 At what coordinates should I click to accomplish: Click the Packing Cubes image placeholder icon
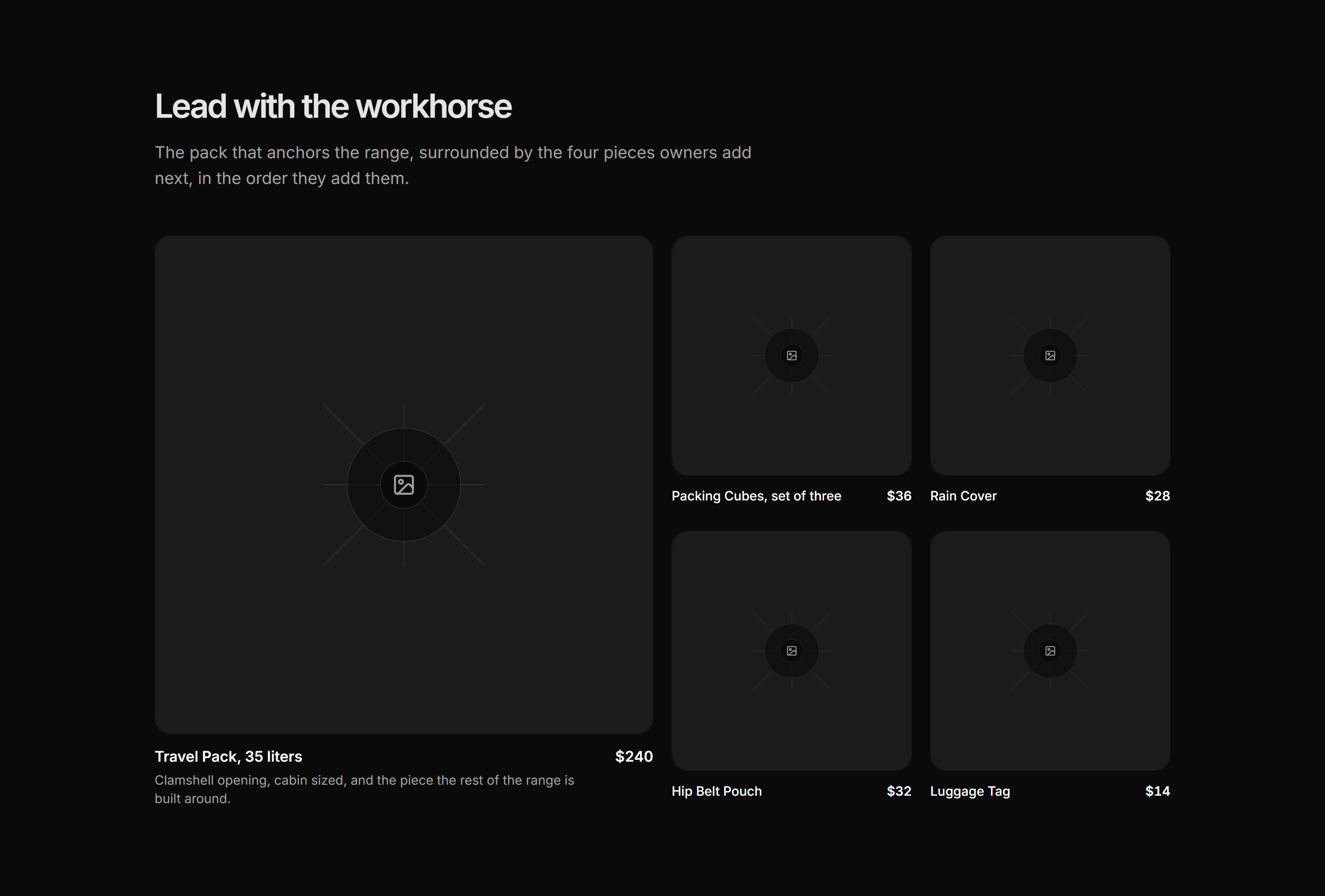coord(791,356)
